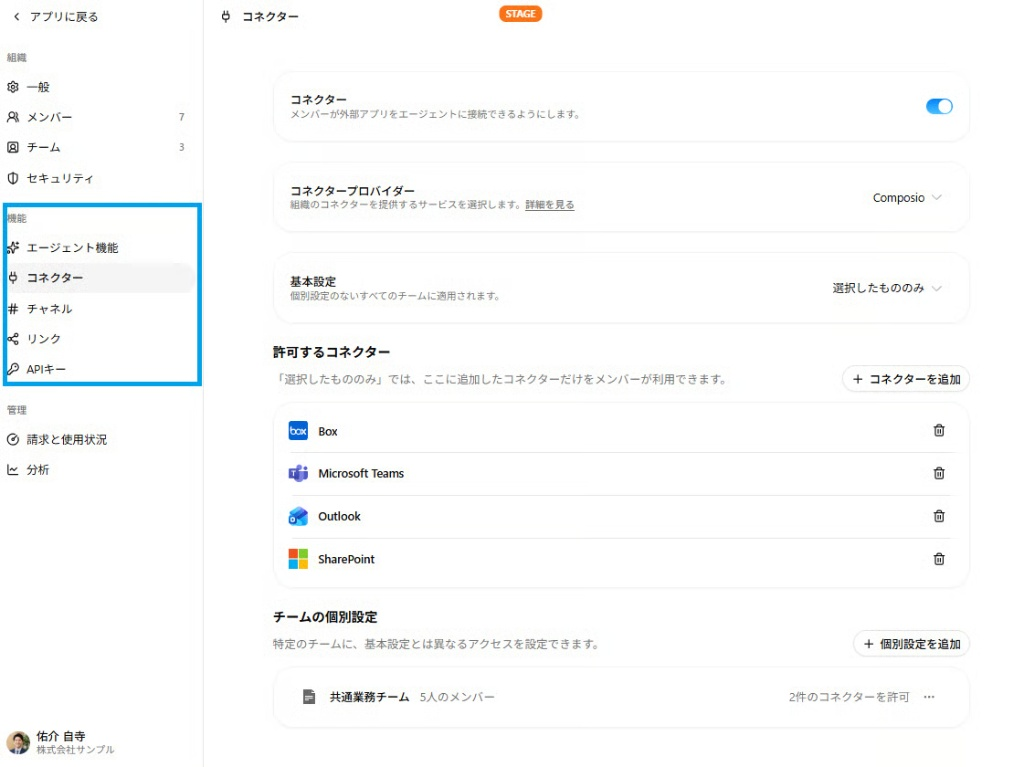Toggle the コネクター enable switch
This screenshot has width=1024, height=767.
(938, 106)
